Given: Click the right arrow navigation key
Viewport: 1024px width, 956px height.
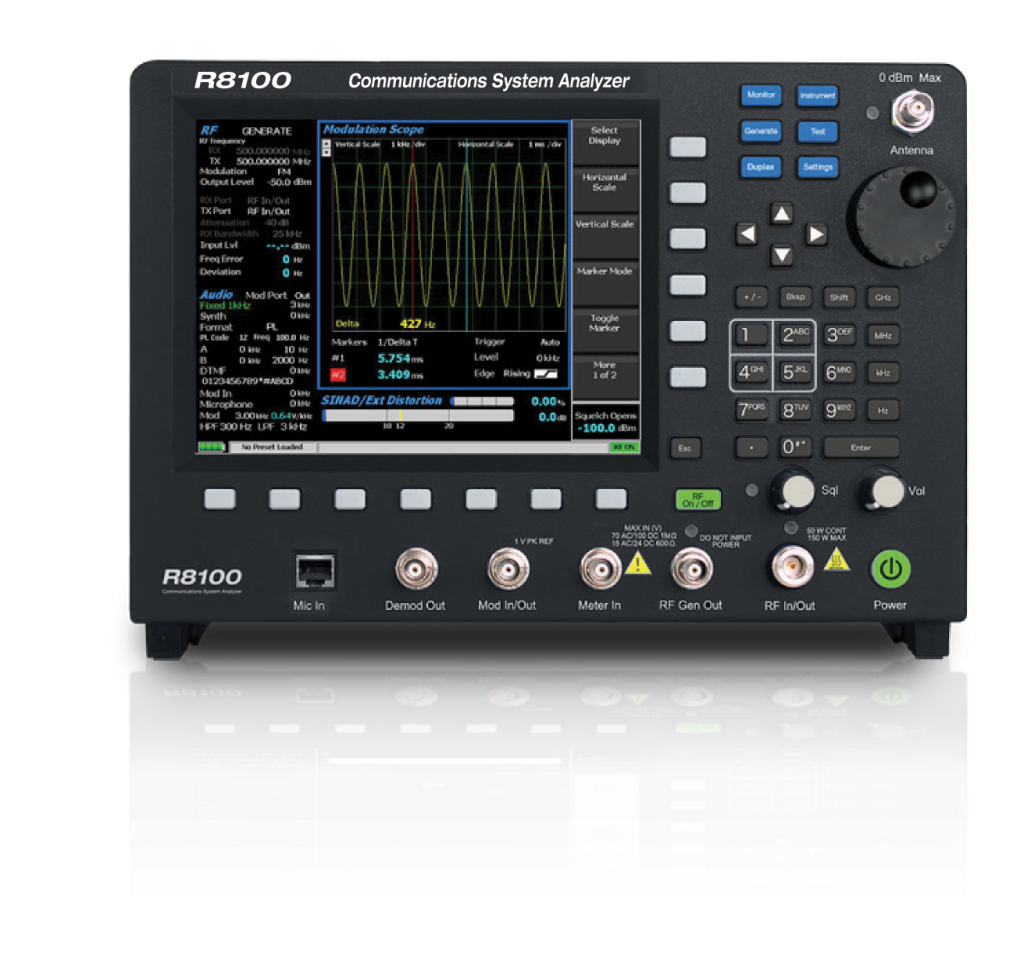Looking at the screenshot, I should [816, 234].
